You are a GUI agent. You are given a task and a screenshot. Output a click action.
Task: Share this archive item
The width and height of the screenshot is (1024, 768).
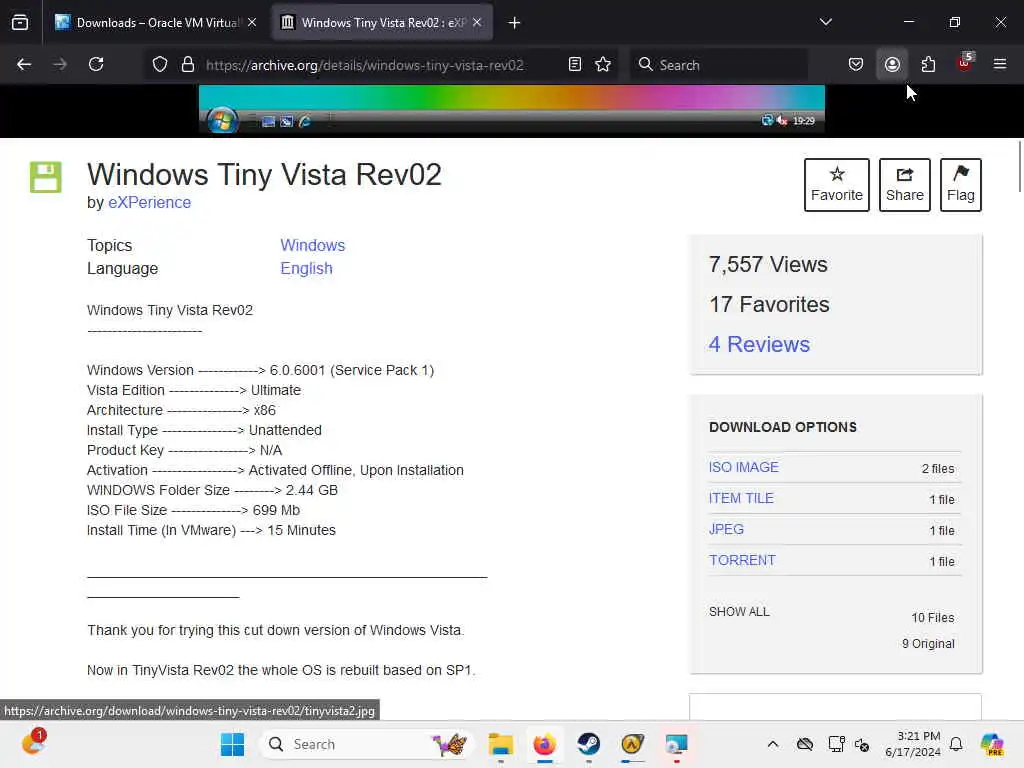tap(904, 185)
